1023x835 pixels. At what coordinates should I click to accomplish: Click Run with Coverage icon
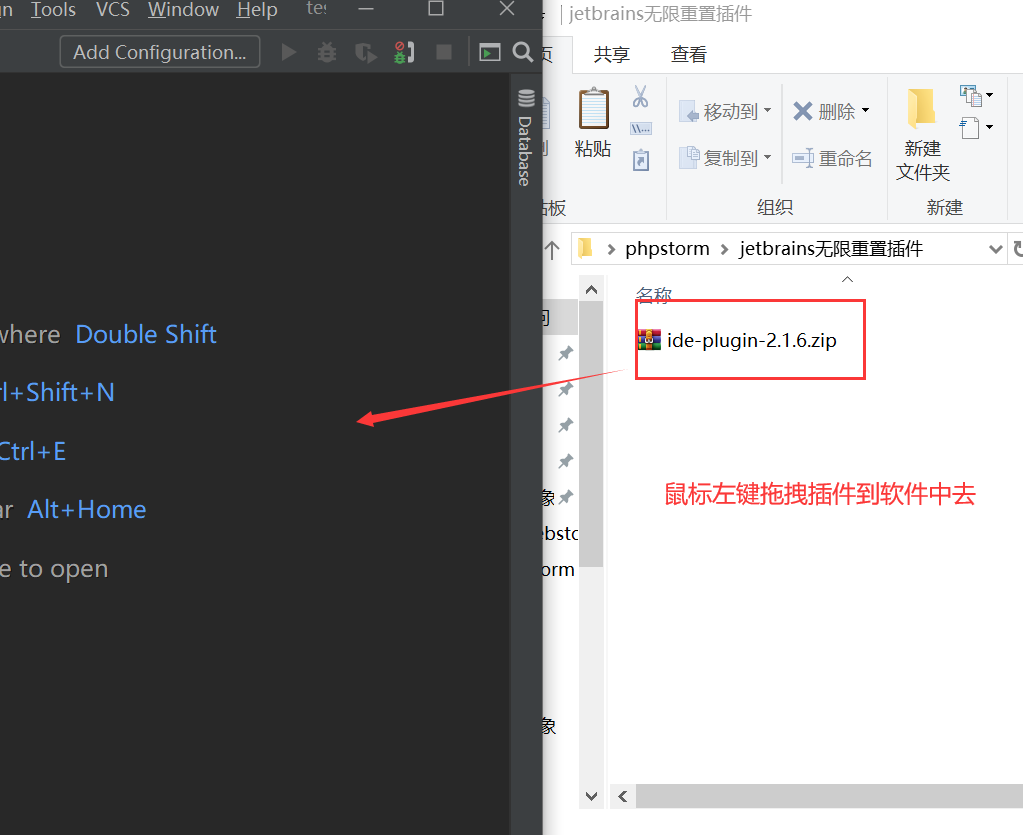pos(365,52)
